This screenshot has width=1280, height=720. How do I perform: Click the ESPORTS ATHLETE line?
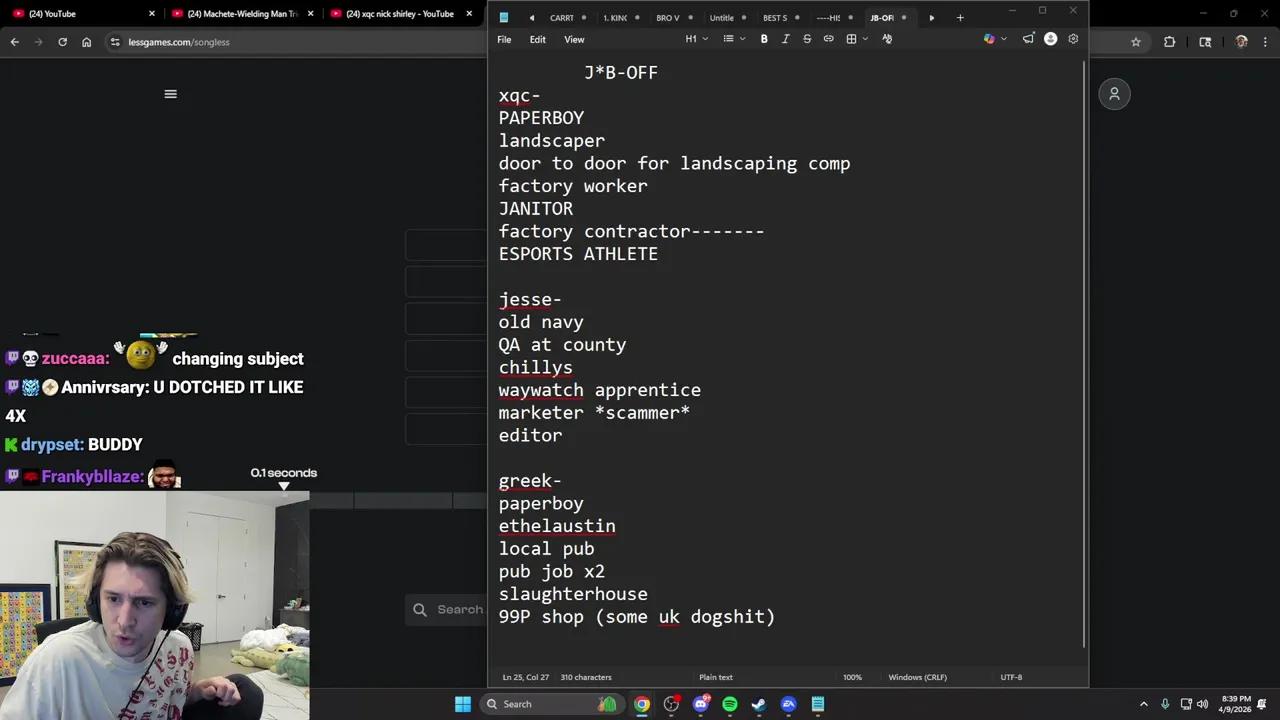[578, 254]
